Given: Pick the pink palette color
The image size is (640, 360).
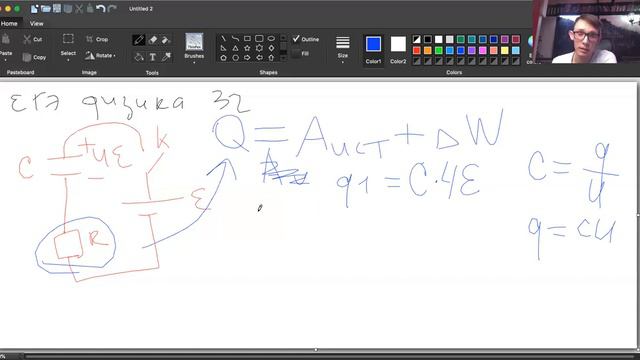Looking at the screenshot, I should (x=482, y=50).
